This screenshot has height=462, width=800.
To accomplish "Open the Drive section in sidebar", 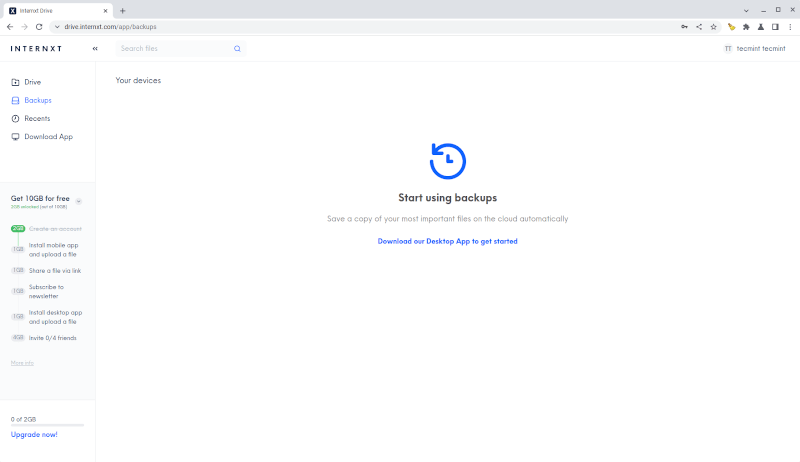I will click(x=33, y=82).
